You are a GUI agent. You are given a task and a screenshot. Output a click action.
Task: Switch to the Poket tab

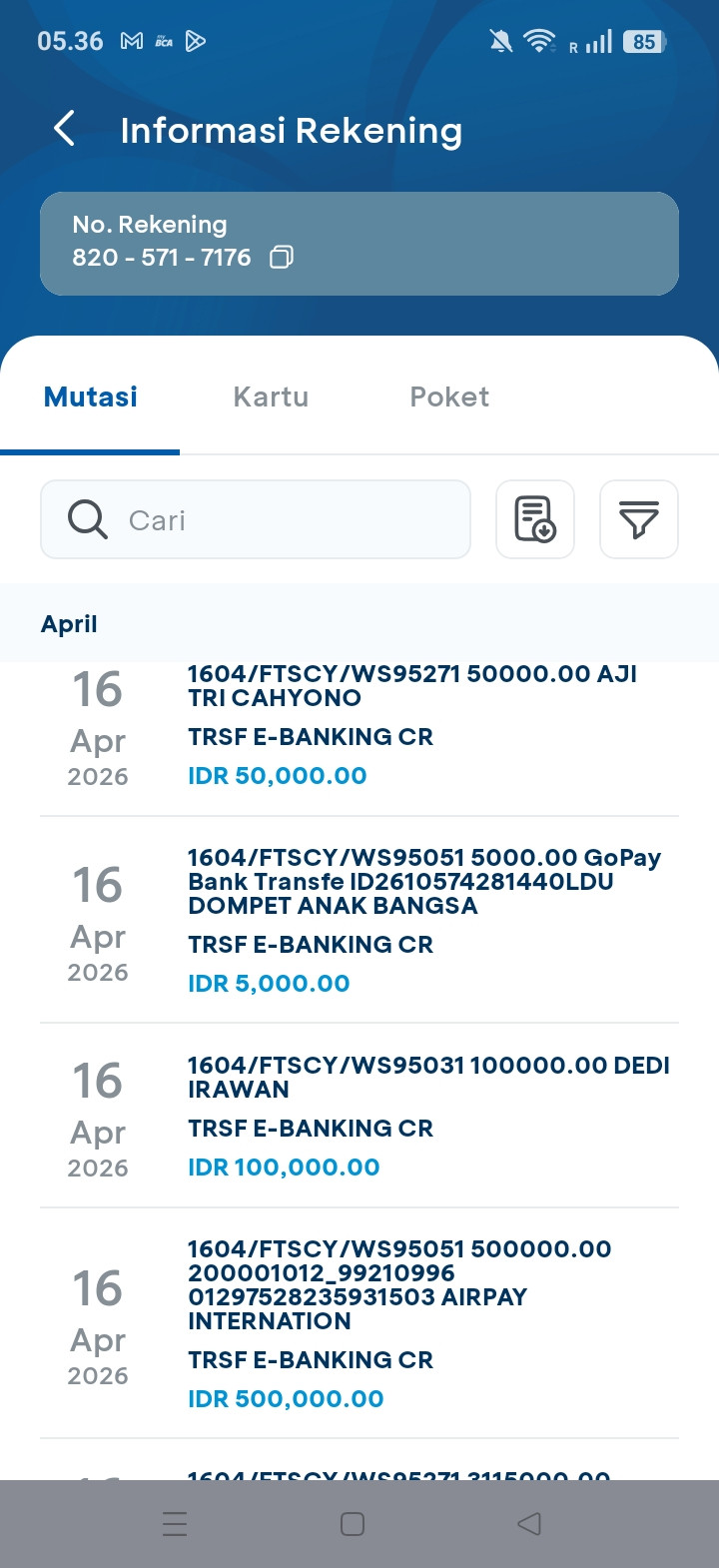click(449, 396)
